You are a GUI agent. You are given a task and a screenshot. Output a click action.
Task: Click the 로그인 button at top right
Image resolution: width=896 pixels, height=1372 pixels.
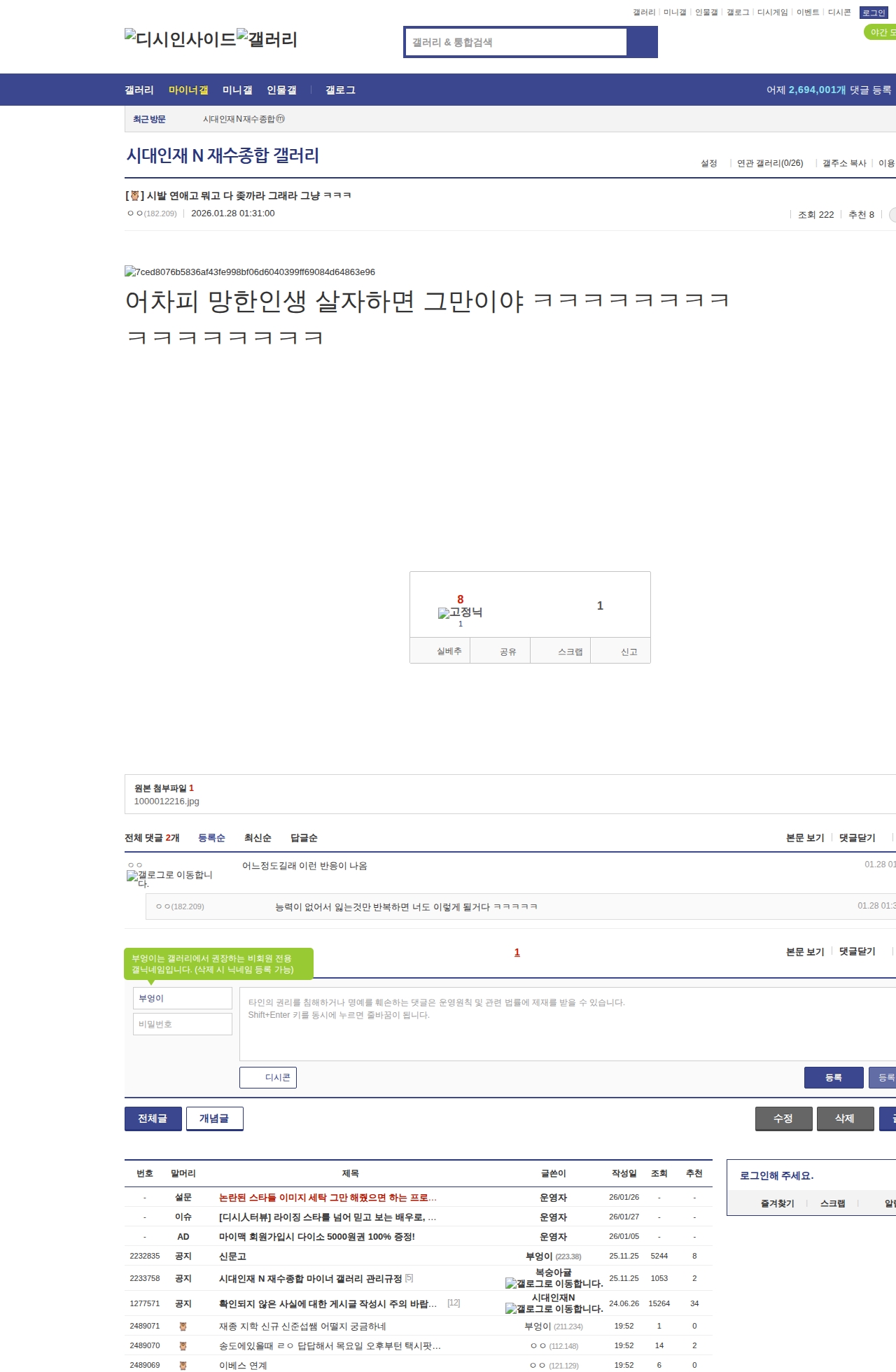coord(874,13)
